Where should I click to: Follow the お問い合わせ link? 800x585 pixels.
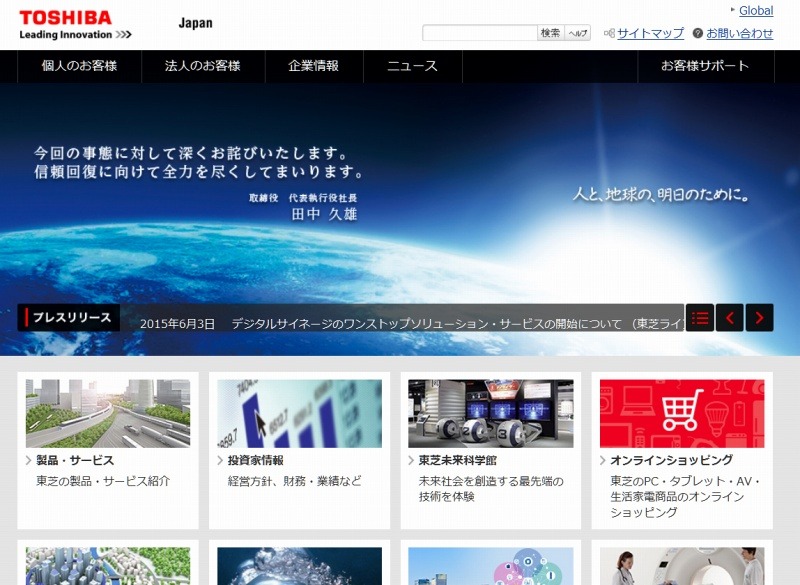(740, 34)
